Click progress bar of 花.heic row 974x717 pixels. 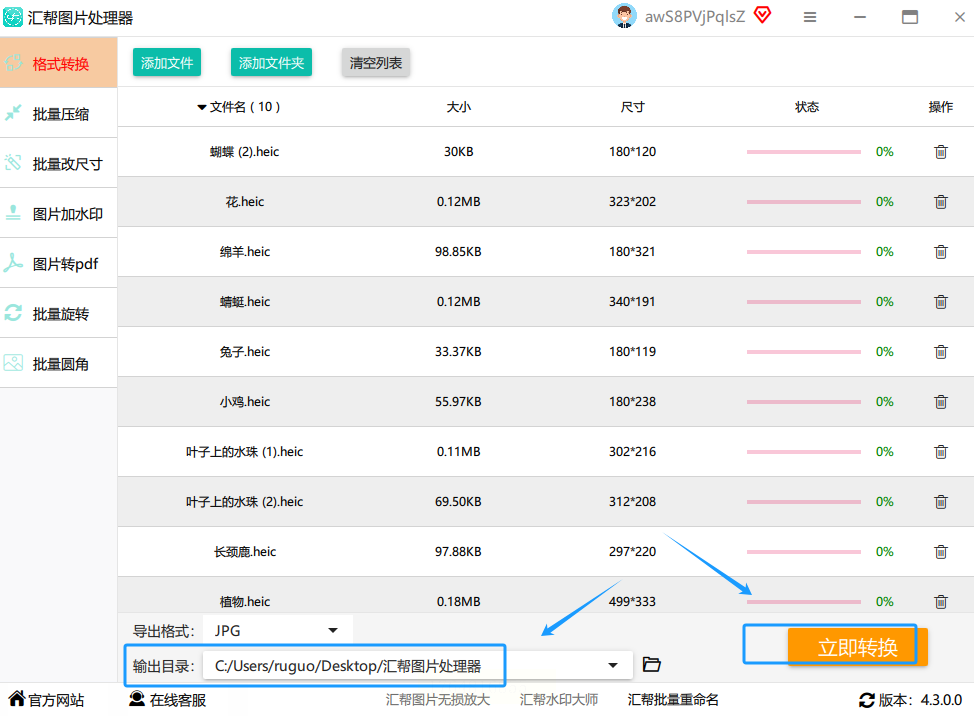(803, 202)
